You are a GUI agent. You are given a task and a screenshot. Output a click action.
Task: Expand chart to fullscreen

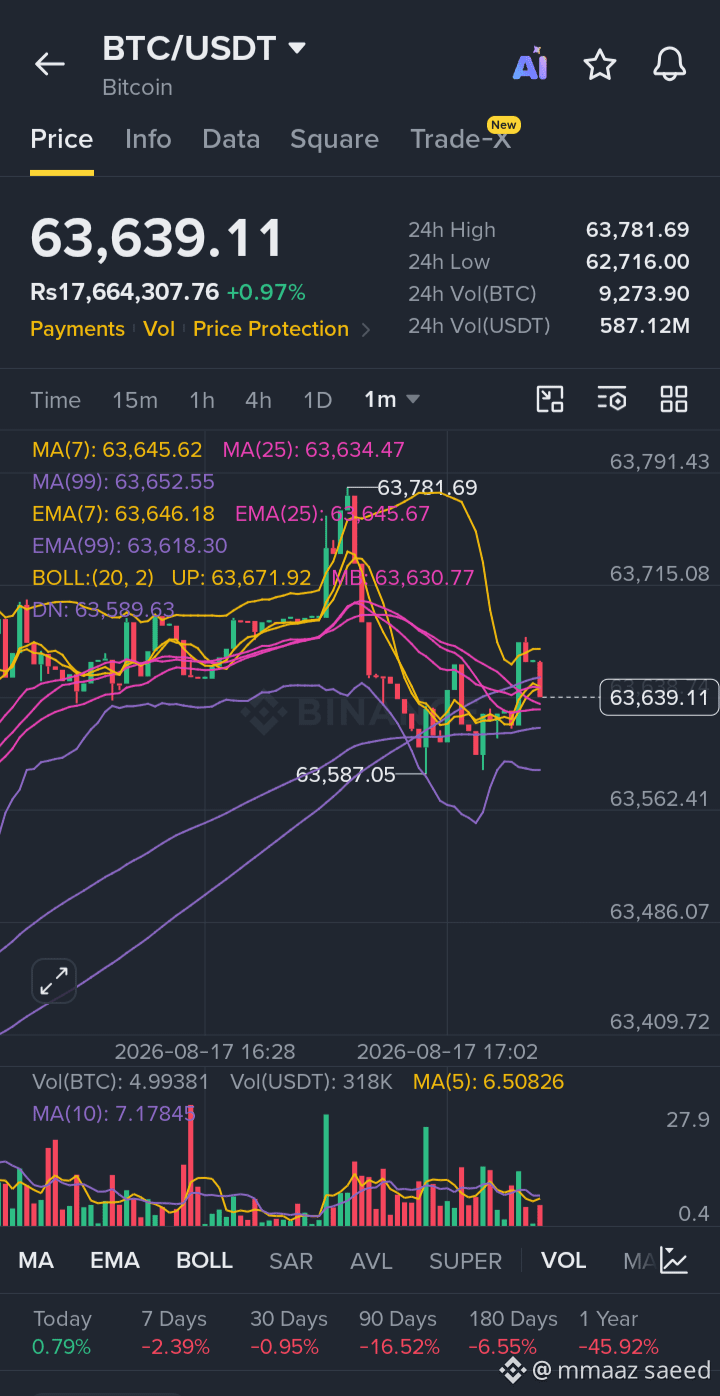[53, 982]
